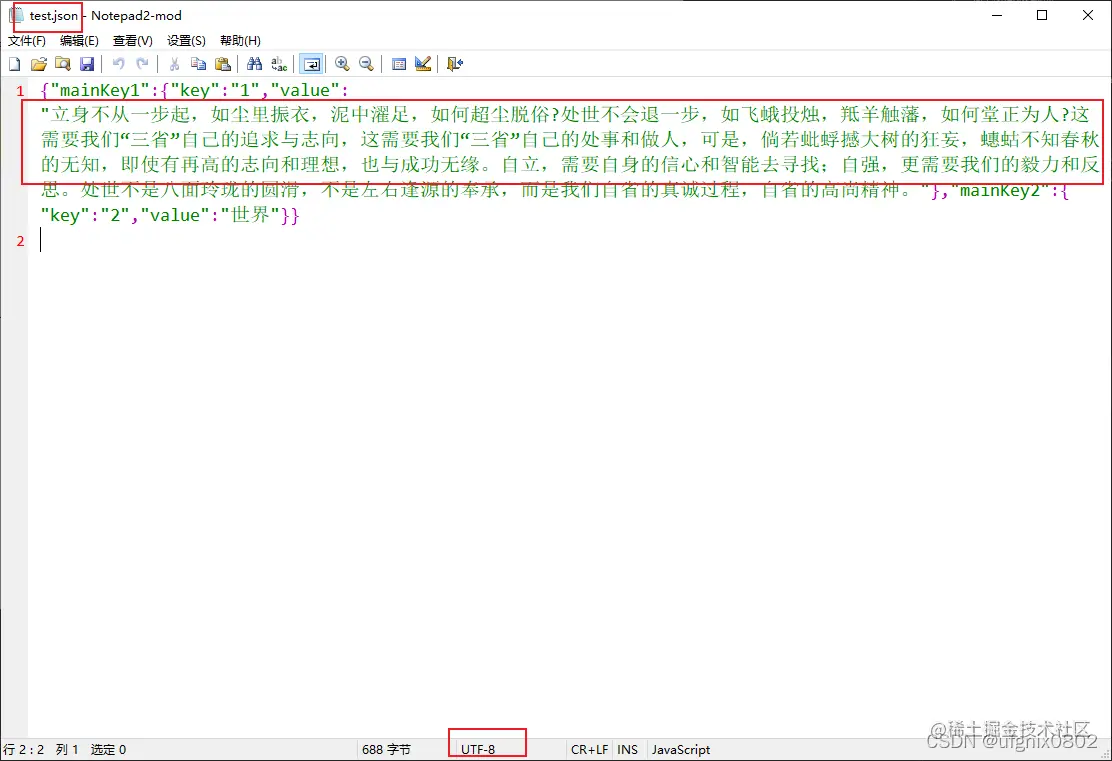Image resolution: width=1112 pixels, height=761 pixels.
Task: Click the Paste clipboard icon
Action: point(223,65)
